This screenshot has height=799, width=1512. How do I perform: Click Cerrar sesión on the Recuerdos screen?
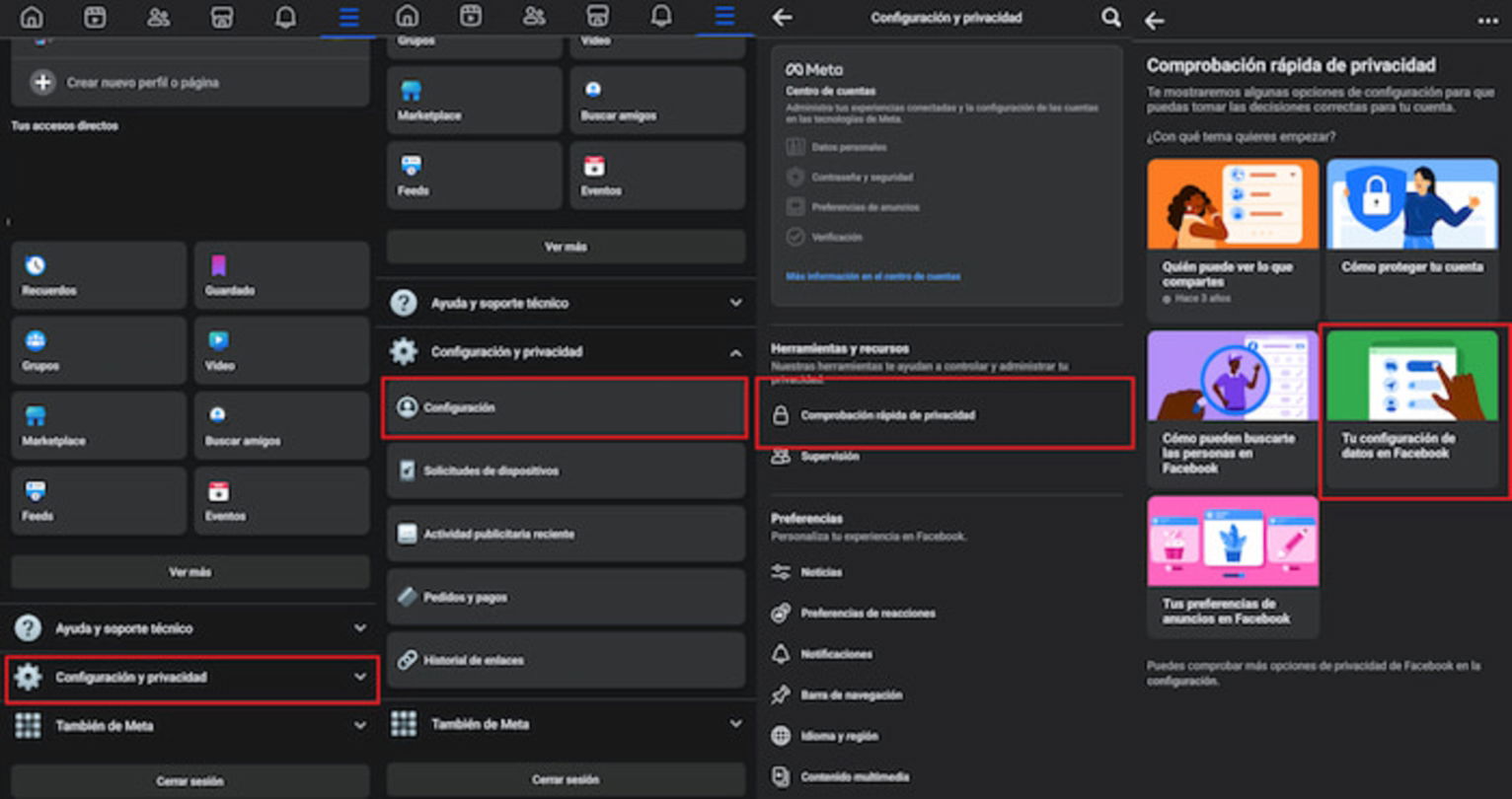click(190, 781)
